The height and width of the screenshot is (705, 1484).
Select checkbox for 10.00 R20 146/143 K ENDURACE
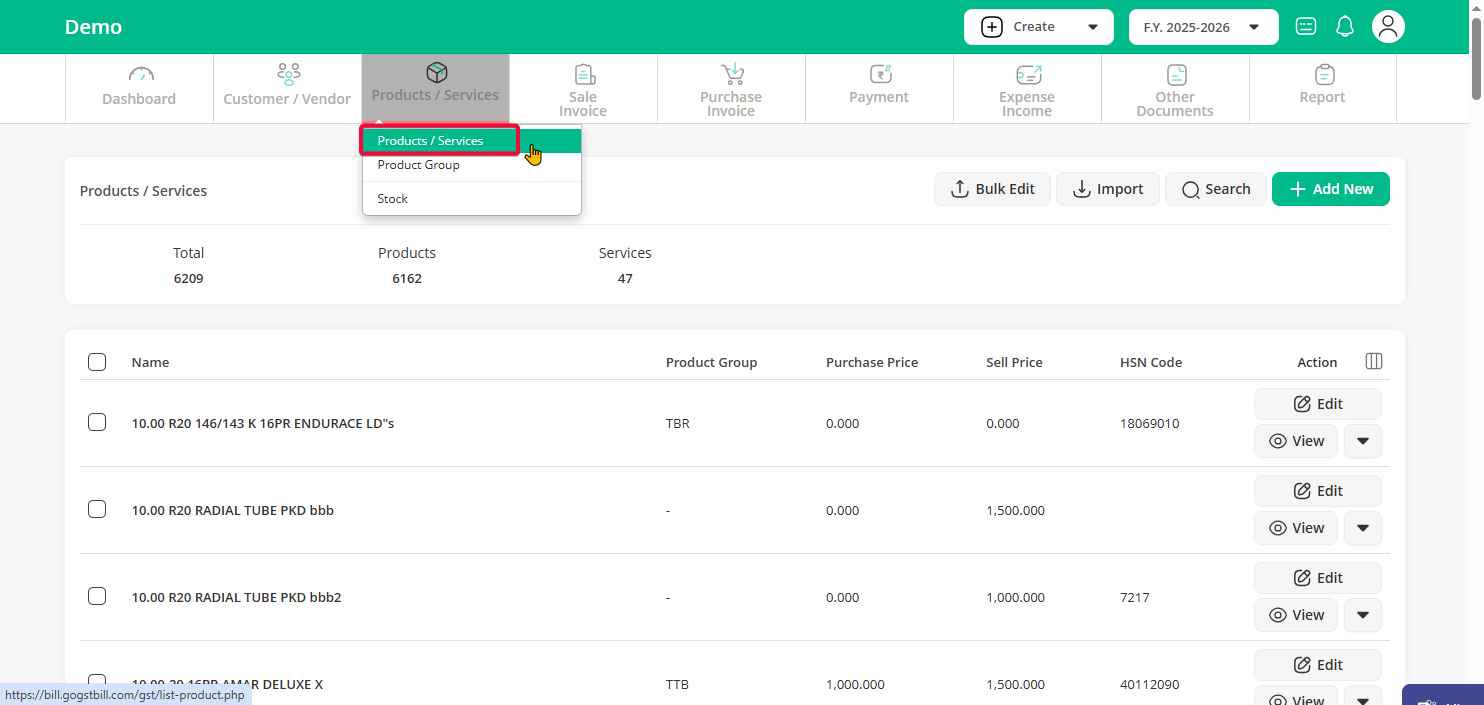(x=97, y=422)
